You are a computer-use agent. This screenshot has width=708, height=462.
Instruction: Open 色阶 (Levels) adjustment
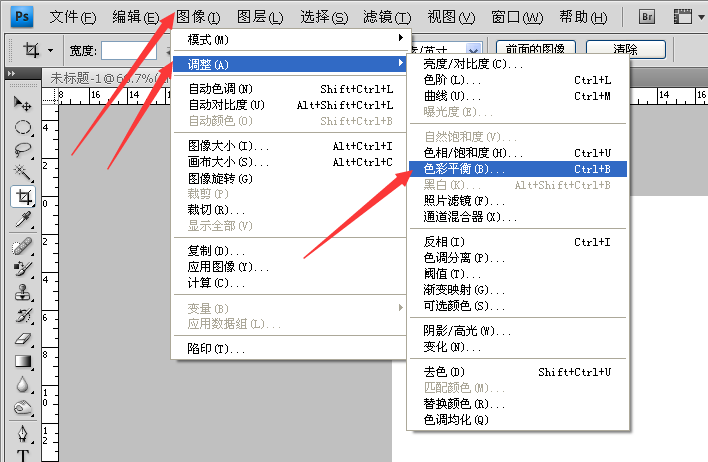pos(517,80)
